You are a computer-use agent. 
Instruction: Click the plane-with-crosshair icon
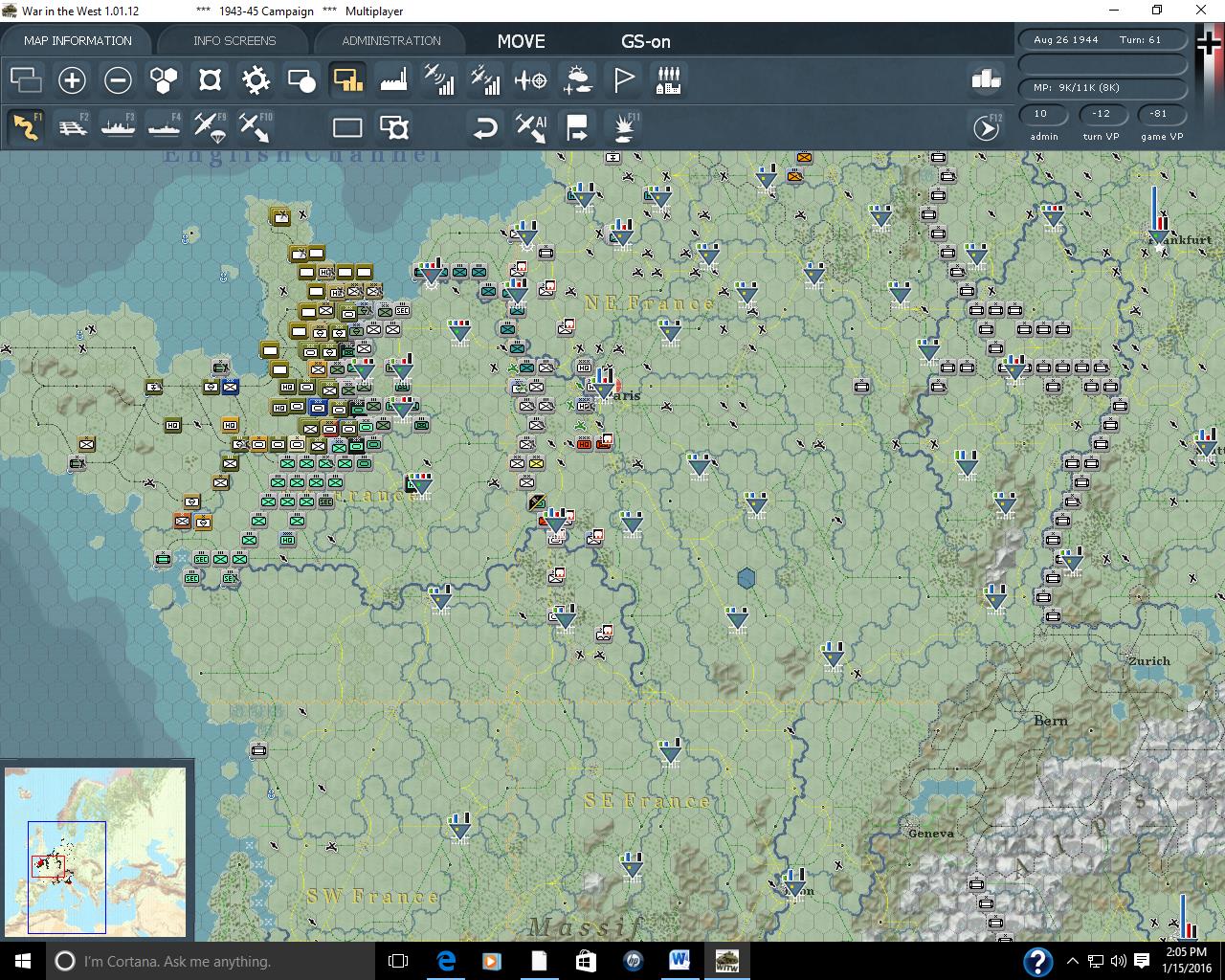coord(531,80)
